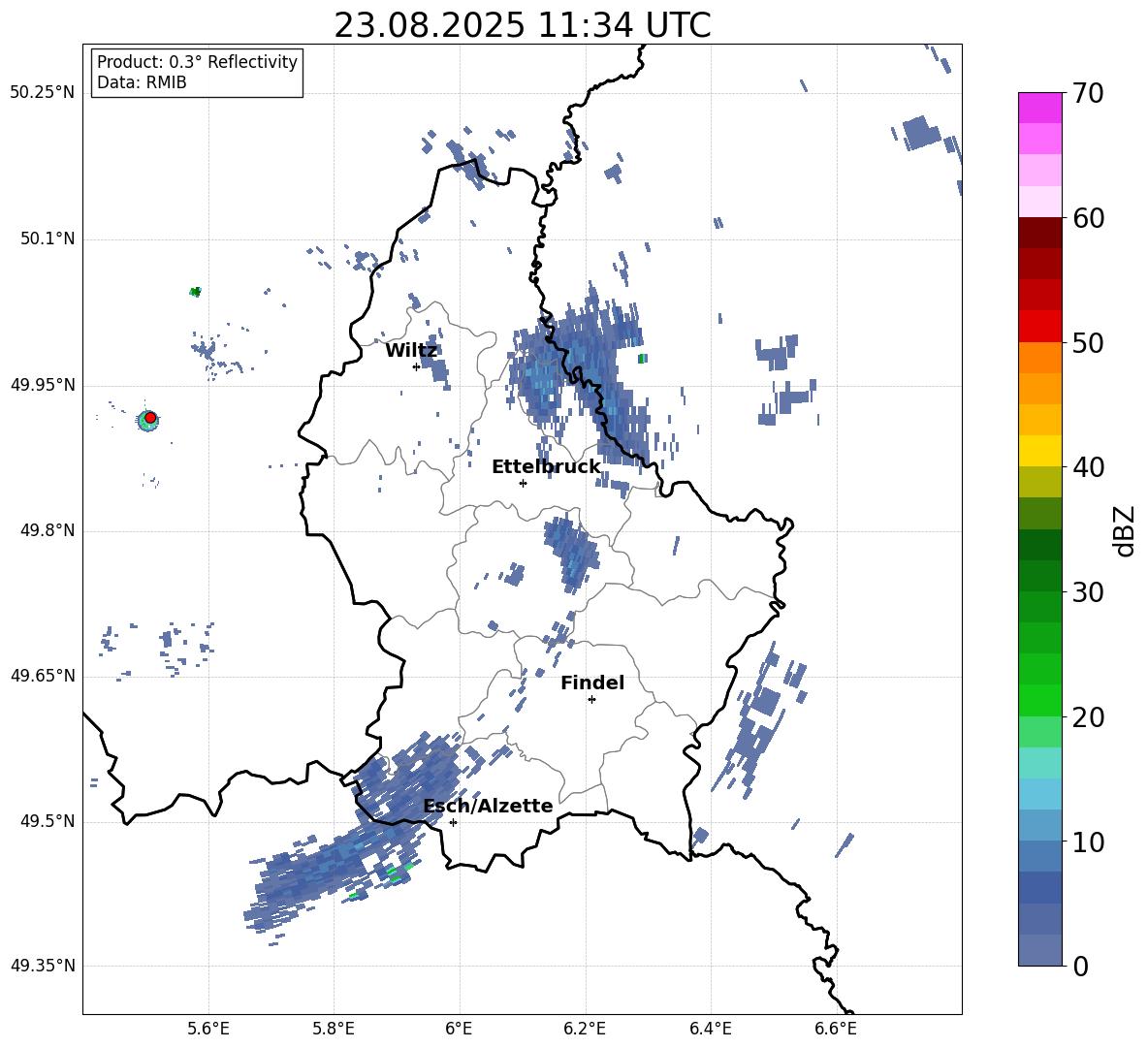Click the colorbar value 70
This screenshot has height=1048, width=1148.
point(1088,93)
